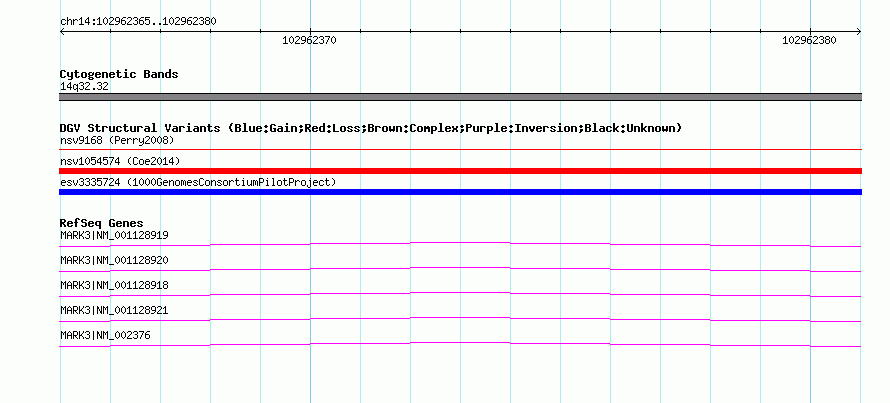Click the nsv9168 (Perry2008) variant label
This screenshot has height=403, width=890.
point(117,140)
